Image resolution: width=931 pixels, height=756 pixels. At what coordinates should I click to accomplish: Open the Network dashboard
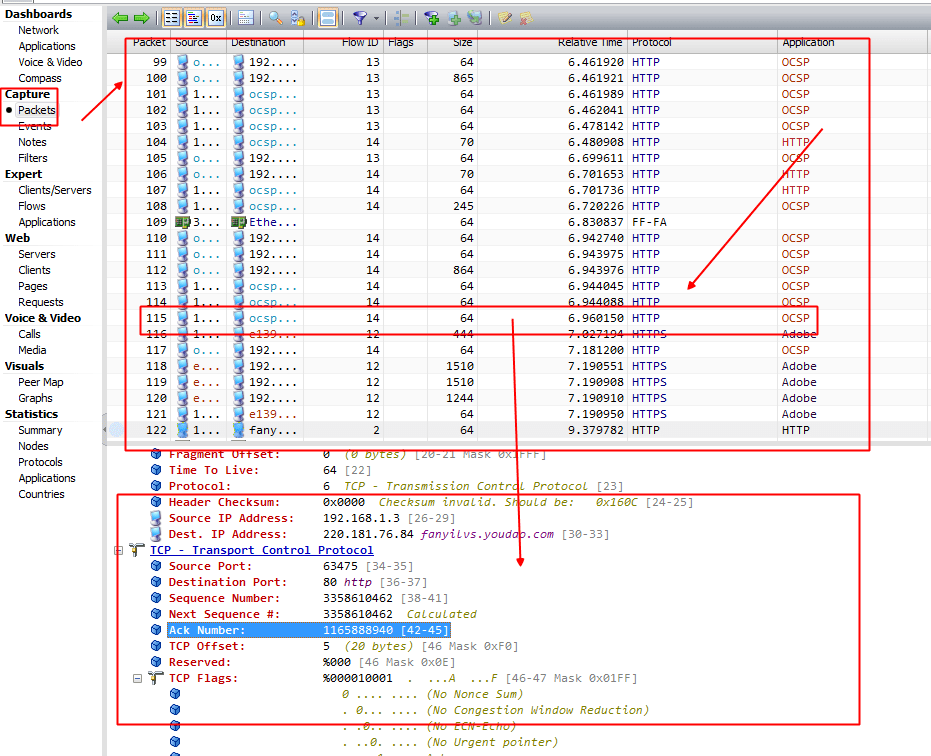click(38, 30)
